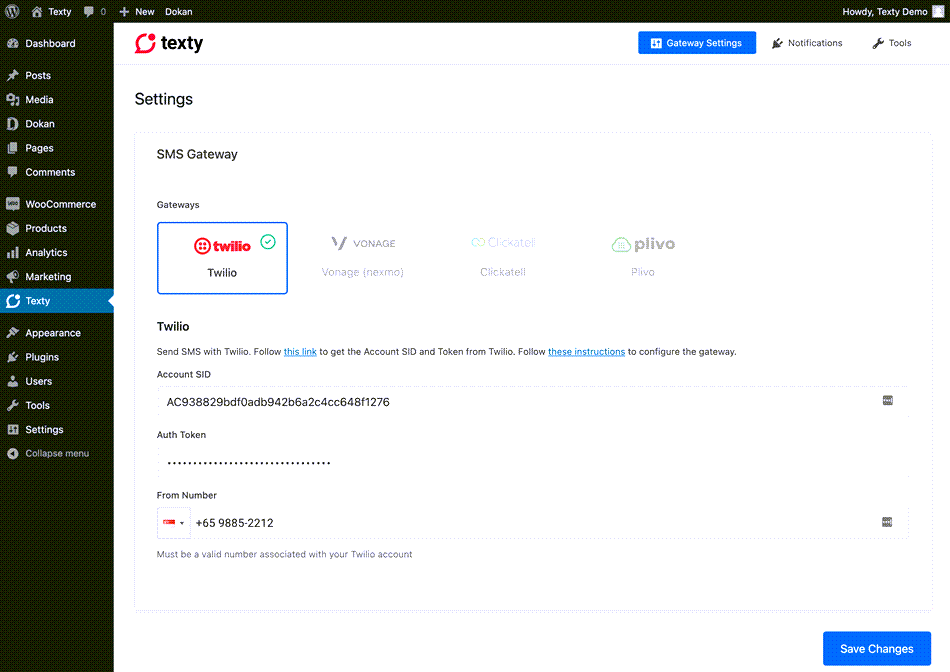950x672 pixels.
Task: Click the green checkmark on Twilio
Action: (x=268, y=242)
